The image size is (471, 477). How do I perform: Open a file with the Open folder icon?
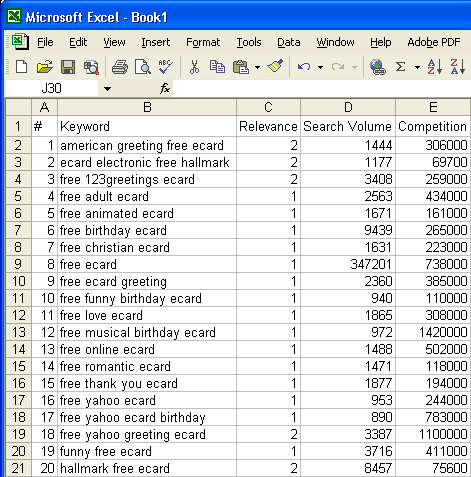click(45, 67)
